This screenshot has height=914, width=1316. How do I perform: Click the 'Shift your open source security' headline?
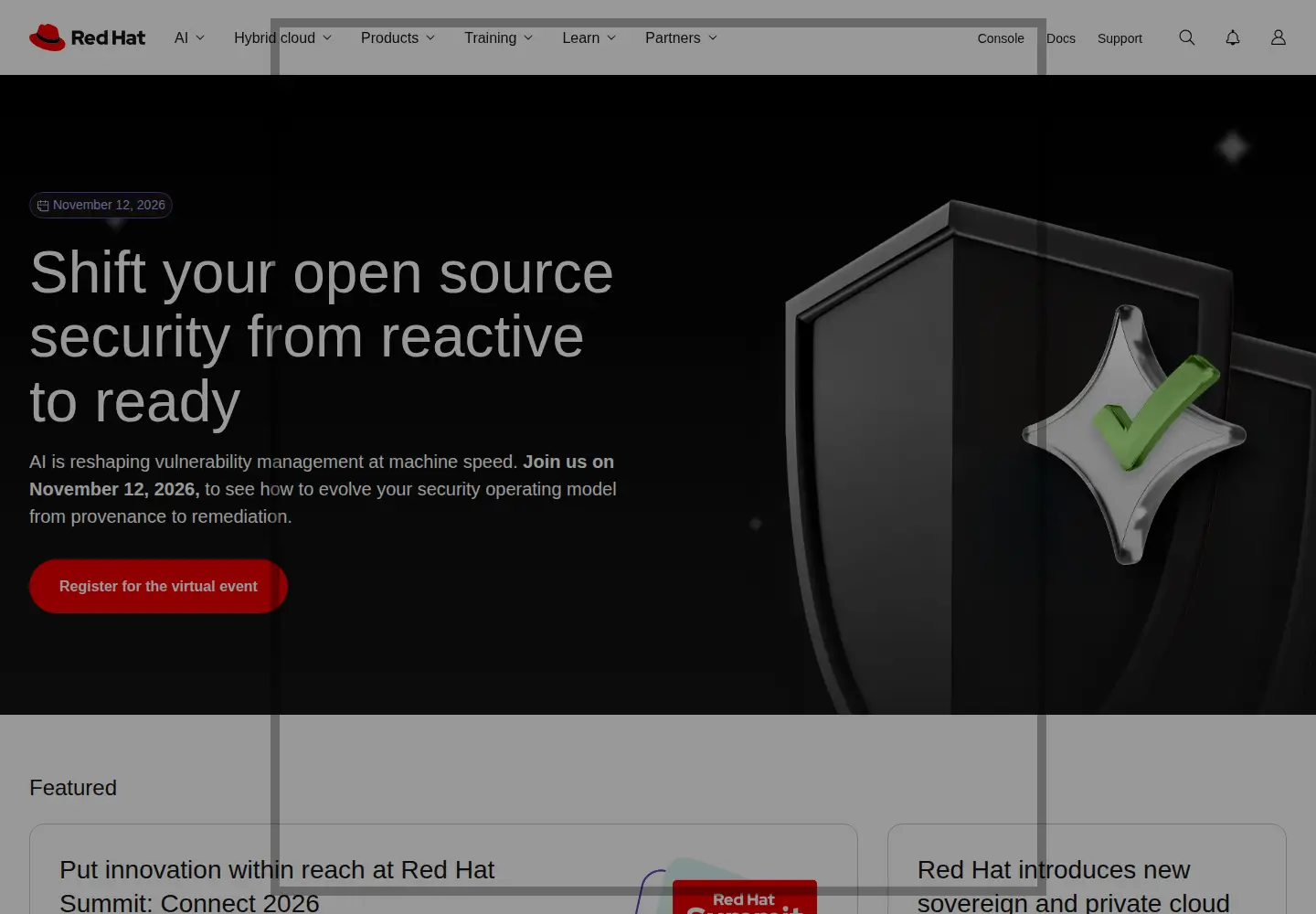click(x=322, y=337)
